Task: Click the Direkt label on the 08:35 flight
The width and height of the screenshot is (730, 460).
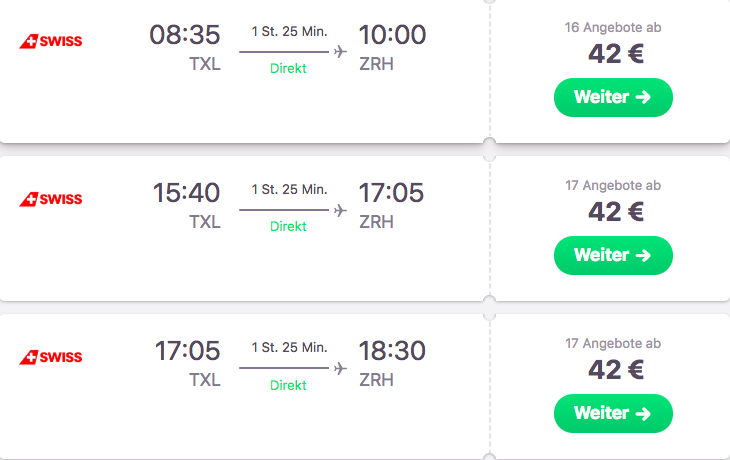Action: point(288,68)
